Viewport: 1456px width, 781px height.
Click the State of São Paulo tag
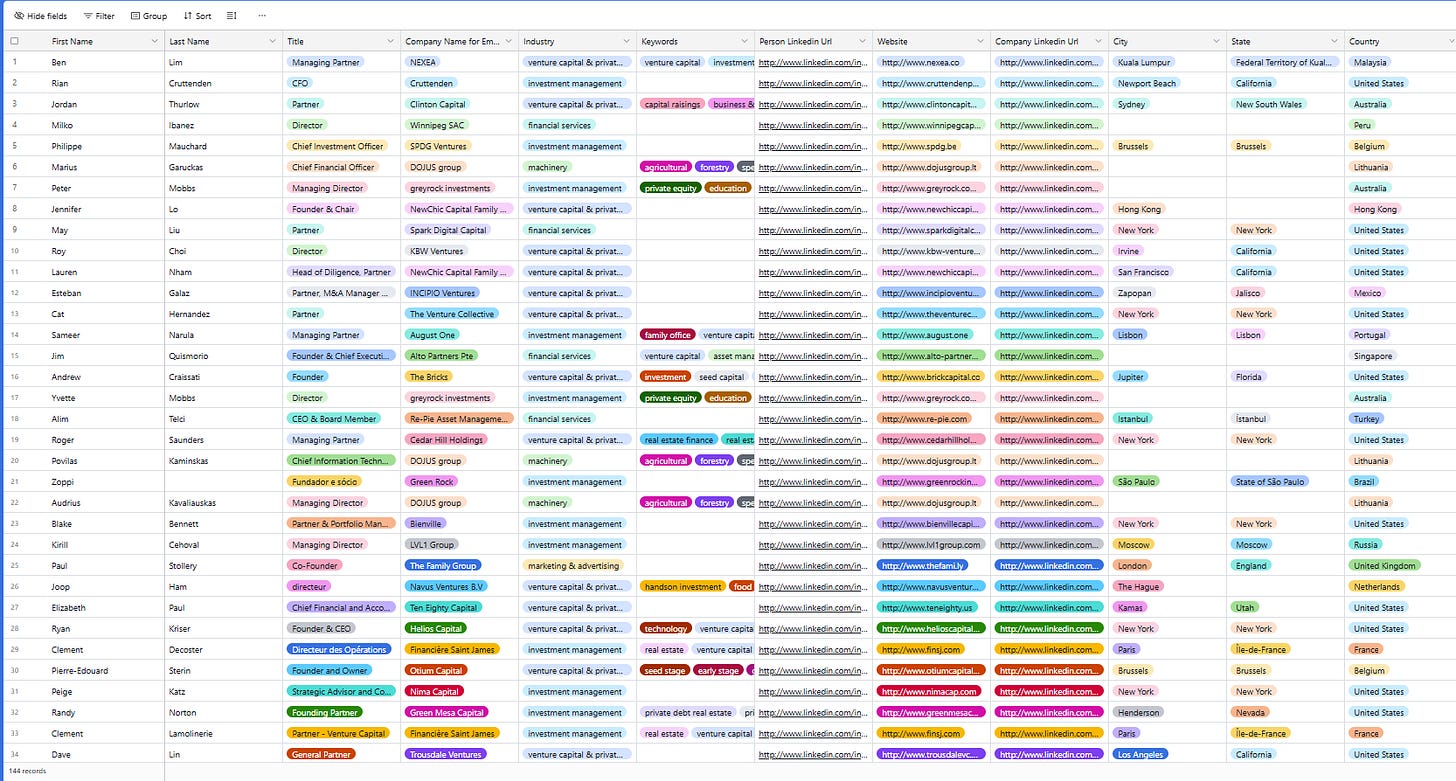point(1271,482)
